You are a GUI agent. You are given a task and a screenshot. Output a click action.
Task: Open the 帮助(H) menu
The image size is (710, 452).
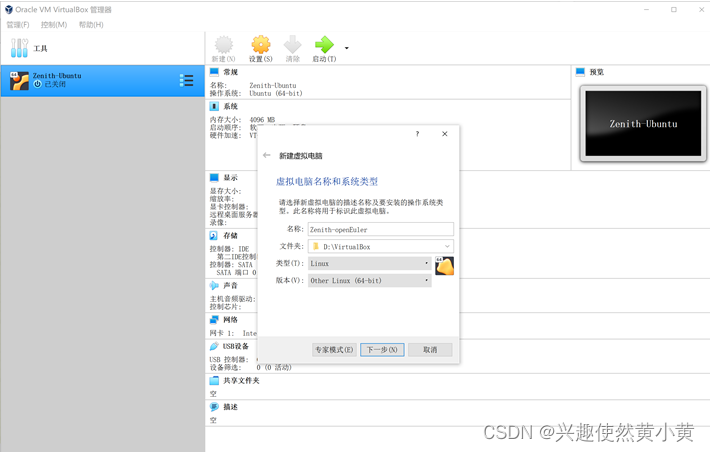(x=91, y=24)
